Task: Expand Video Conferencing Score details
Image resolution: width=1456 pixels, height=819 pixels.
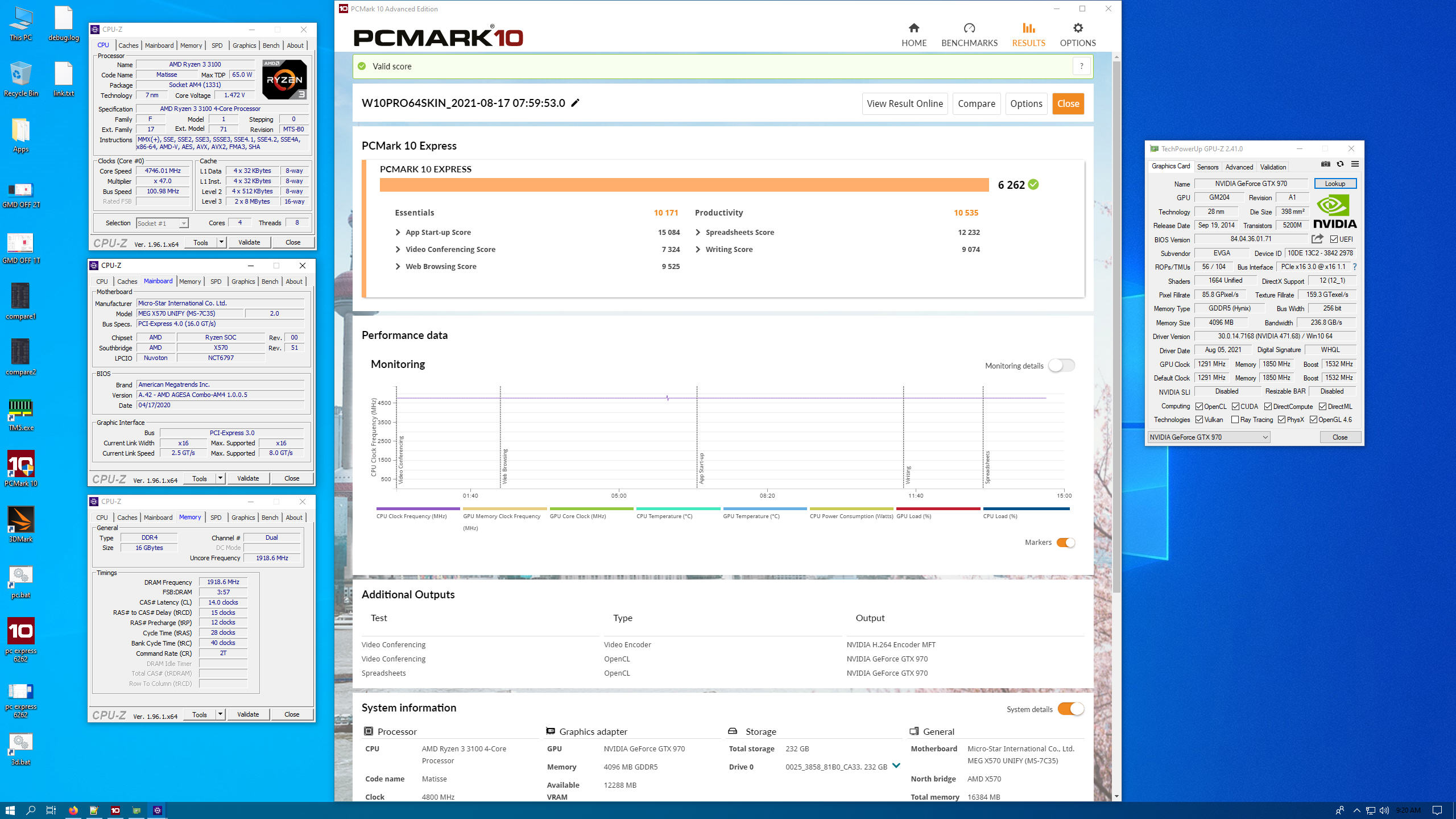Action: click(398, 250)
